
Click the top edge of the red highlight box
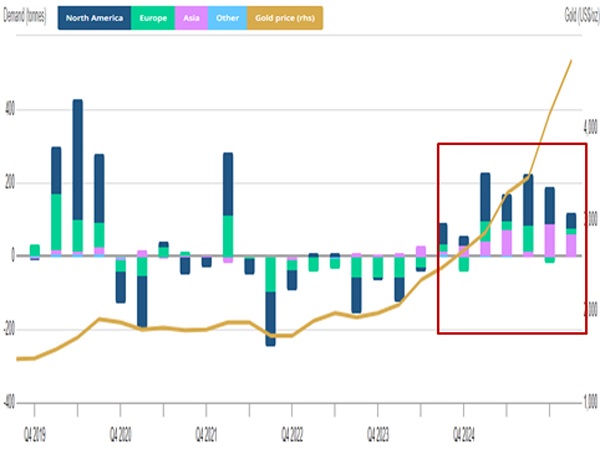[x=511, y=144]
